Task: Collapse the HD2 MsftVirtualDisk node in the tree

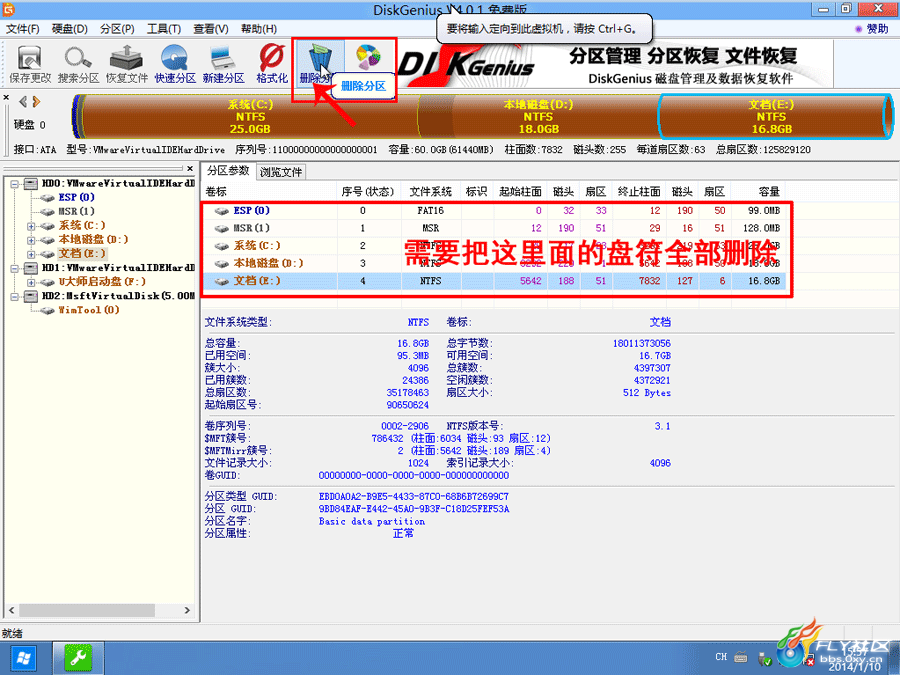Action: tap(15, 297)
